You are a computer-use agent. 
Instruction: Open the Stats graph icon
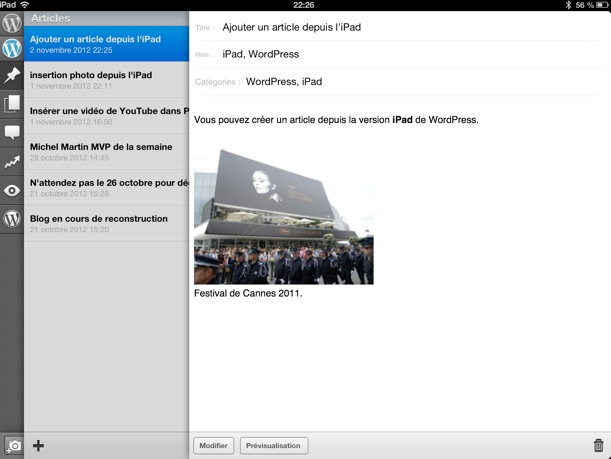coord(12,162)
